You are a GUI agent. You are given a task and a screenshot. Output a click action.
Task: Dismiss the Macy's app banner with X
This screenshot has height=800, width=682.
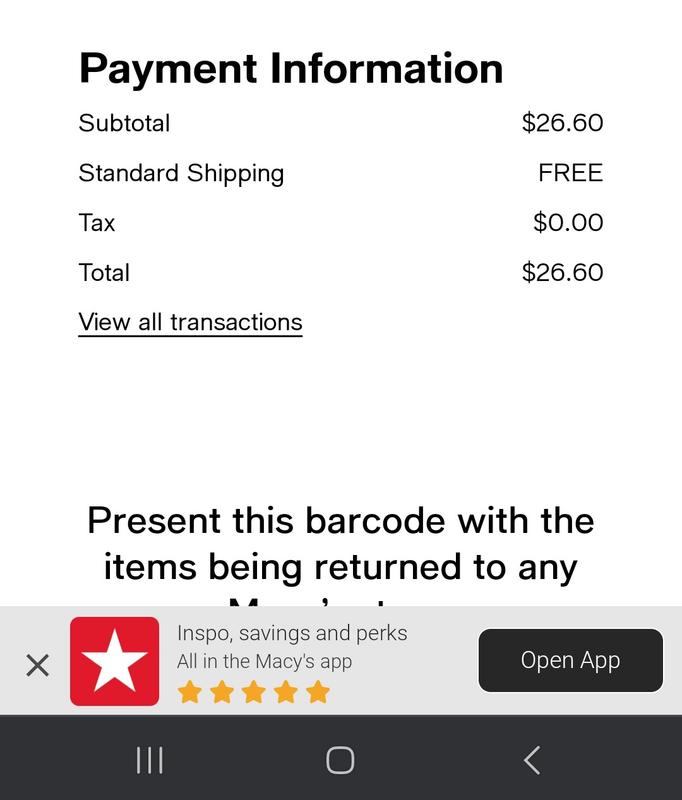tap(37, 664)
